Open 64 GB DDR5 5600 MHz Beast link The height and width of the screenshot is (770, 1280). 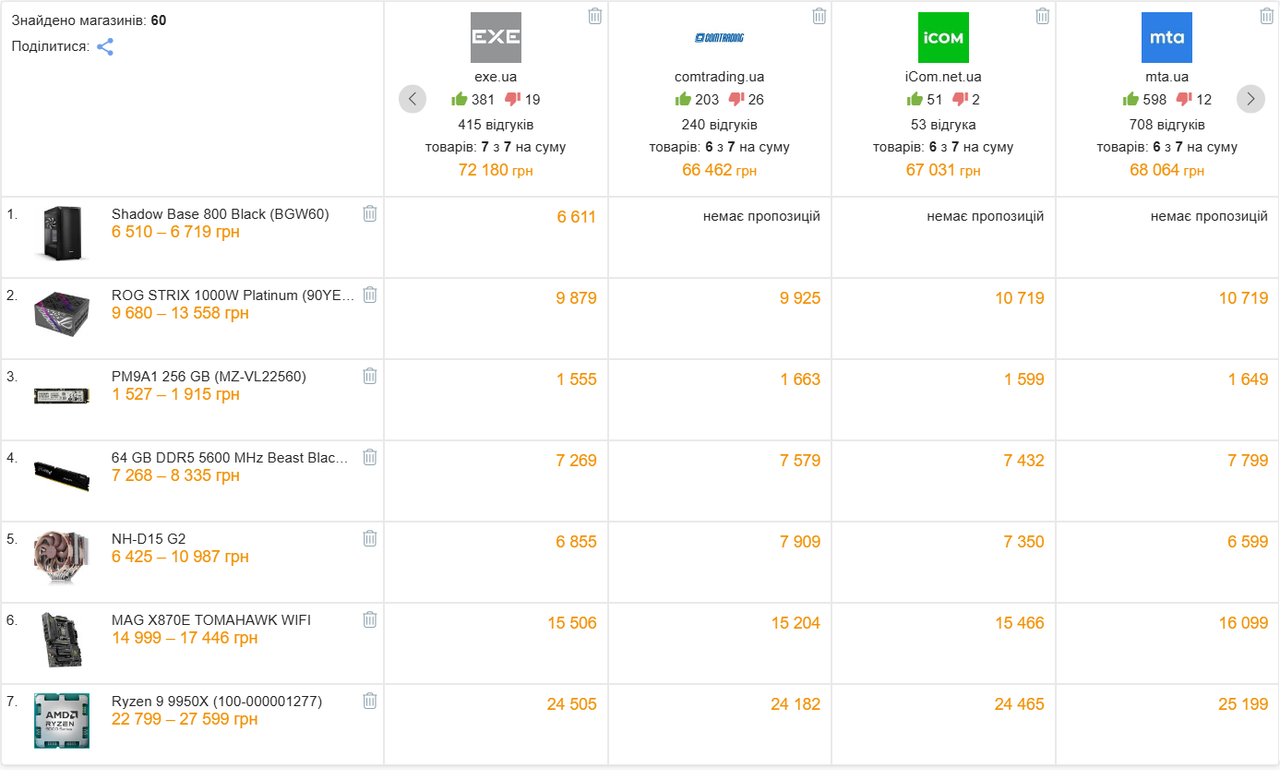point(230,457)
